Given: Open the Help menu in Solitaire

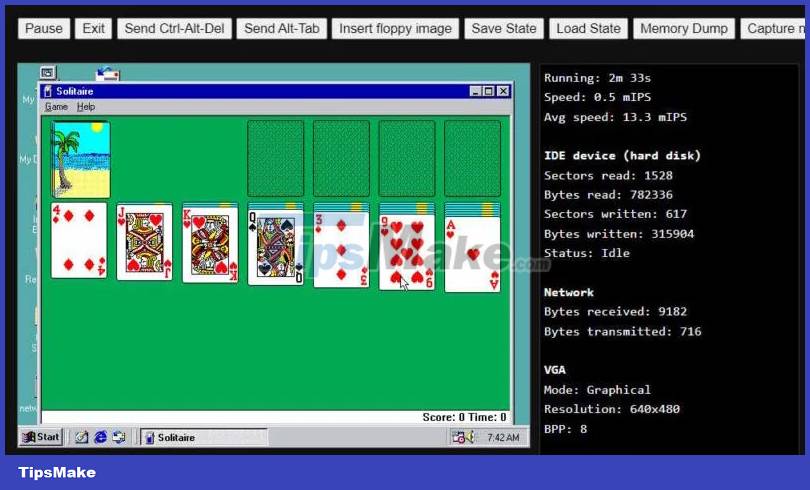Looking at the screenshot, I should coord(86,107).
